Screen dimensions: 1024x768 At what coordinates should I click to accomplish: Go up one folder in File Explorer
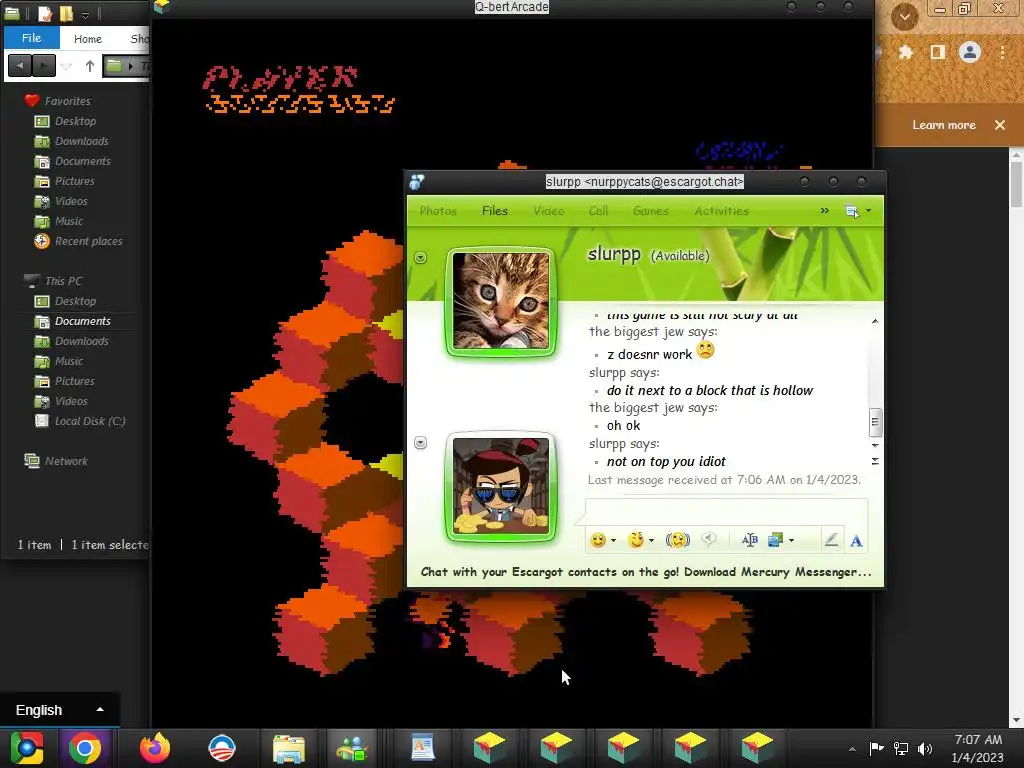click(x=89, y=66)
